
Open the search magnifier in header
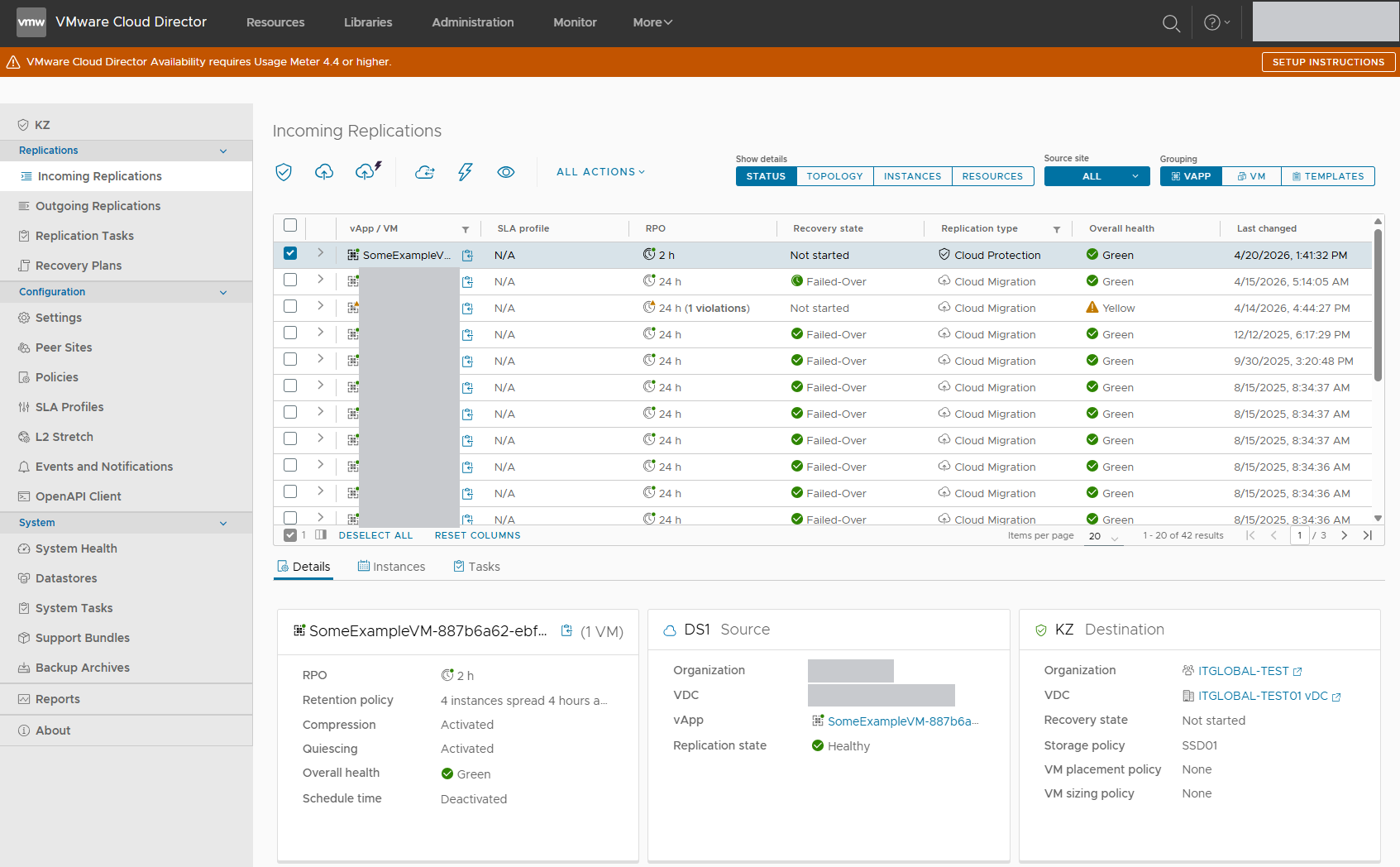(x=1171, y=23)
